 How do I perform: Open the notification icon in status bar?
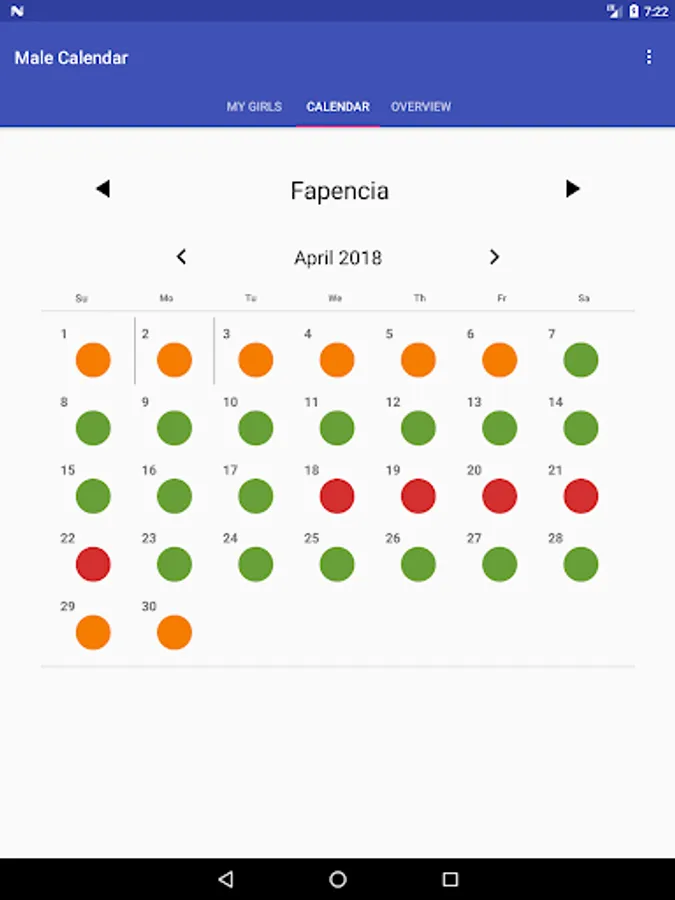coord(17,11)
